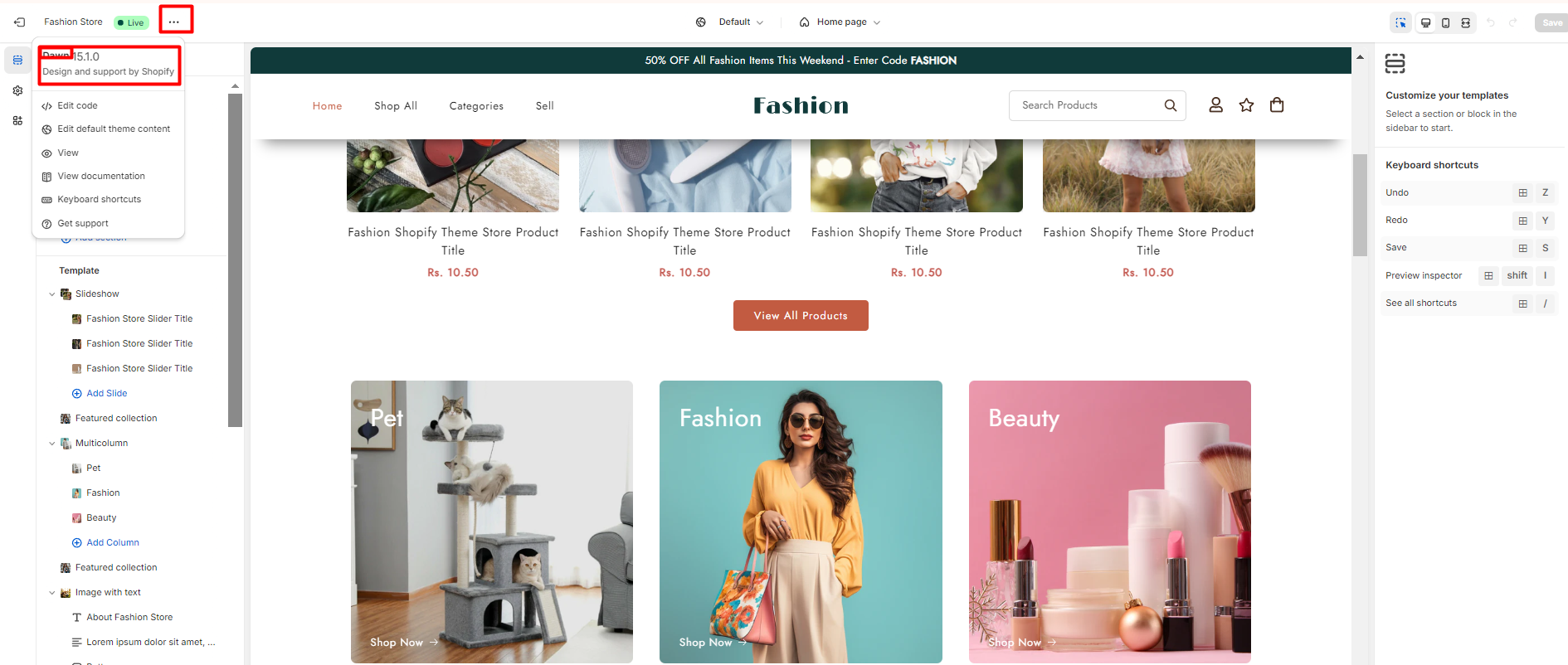Click the sidebar vertical scrollbar

pyautogui.click(x=235, y=260)
